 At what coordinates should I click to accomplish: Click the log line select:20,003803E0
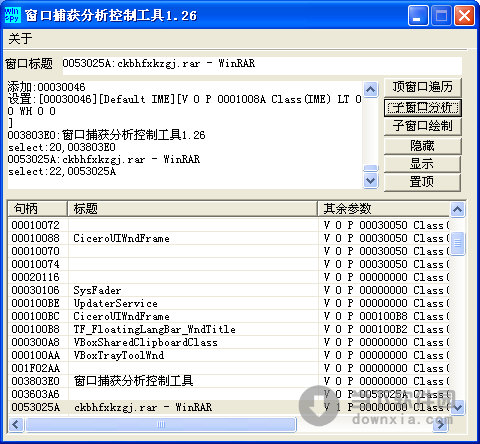62,147
